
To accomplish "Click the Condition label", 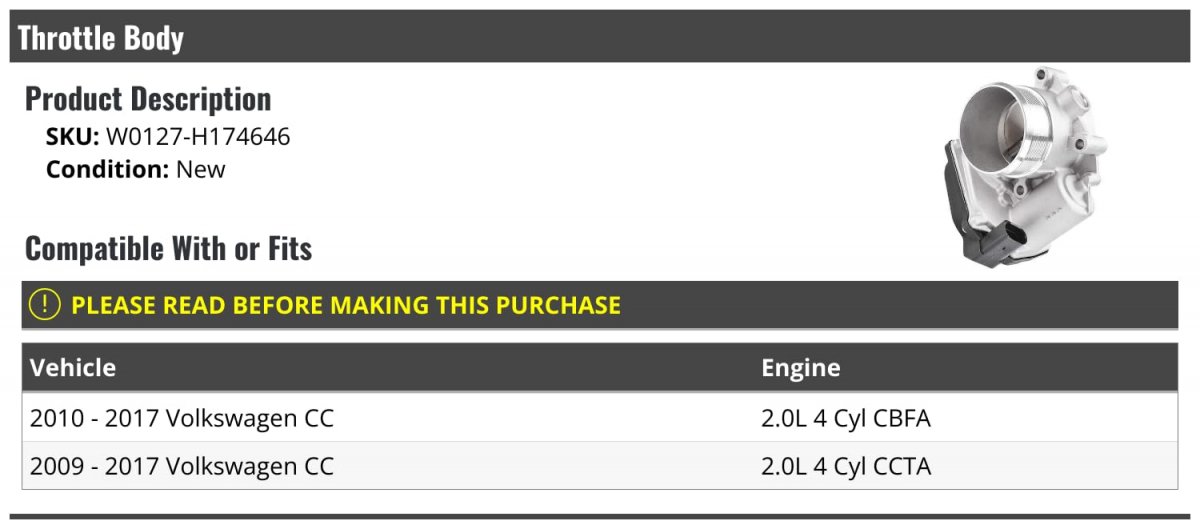I will pyautogui.click(x=108, y=169).
